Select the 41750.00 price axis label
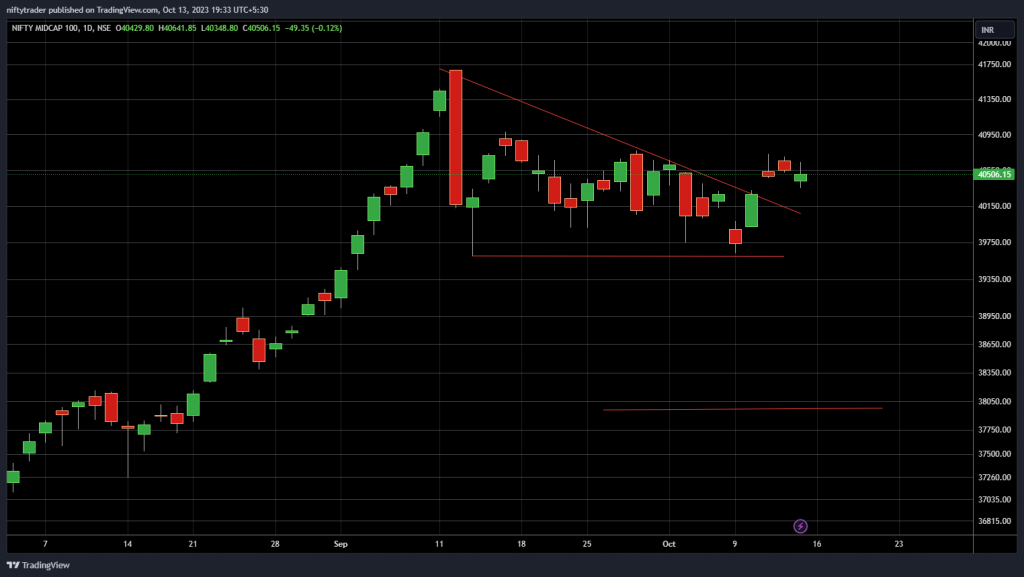Image resolution: width=1024 pixels, height=577 pixels. (x=994, y=65)
